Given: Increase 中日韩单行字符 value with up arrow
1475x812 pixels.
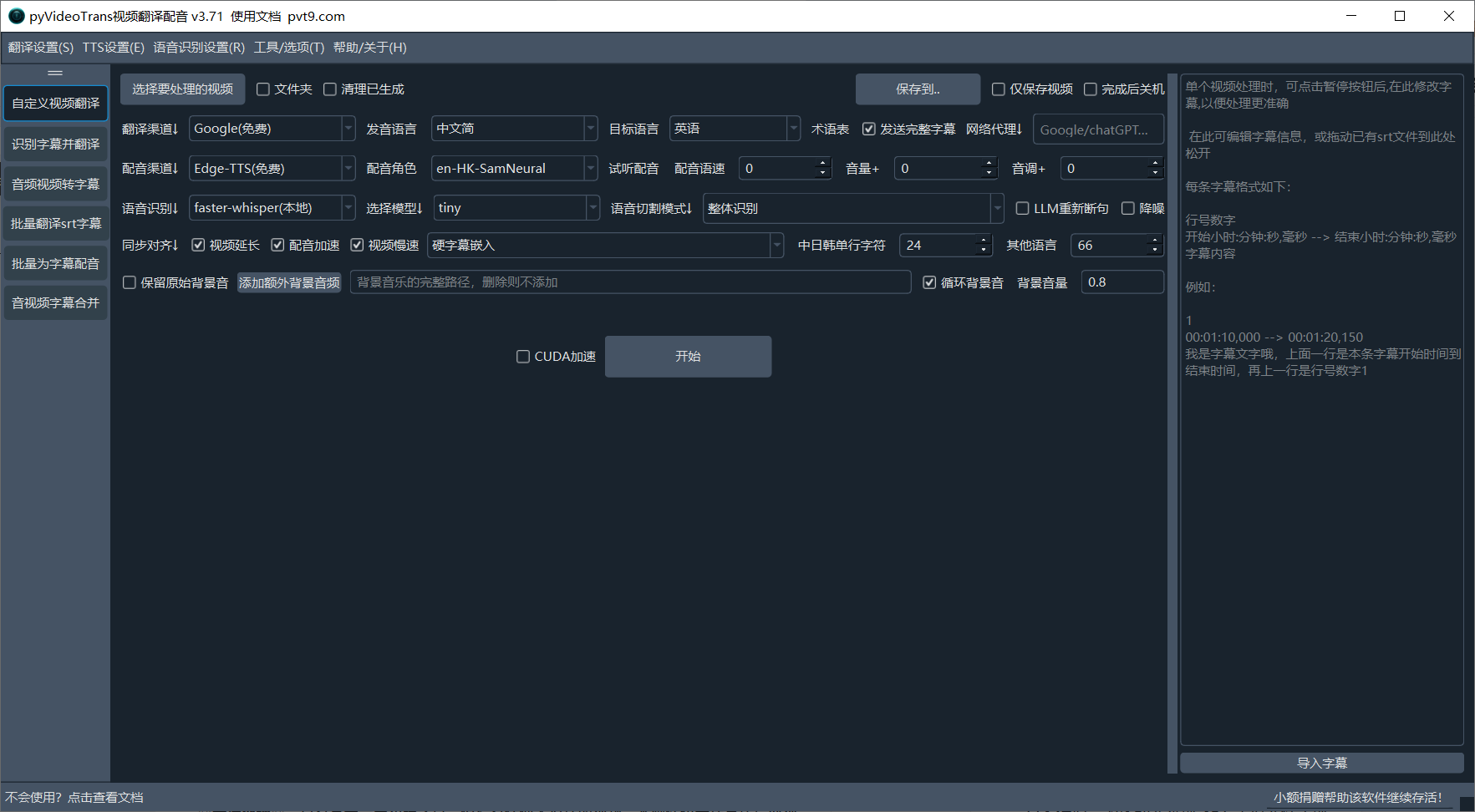Looking at the screenshot, I should click(984, 240).
